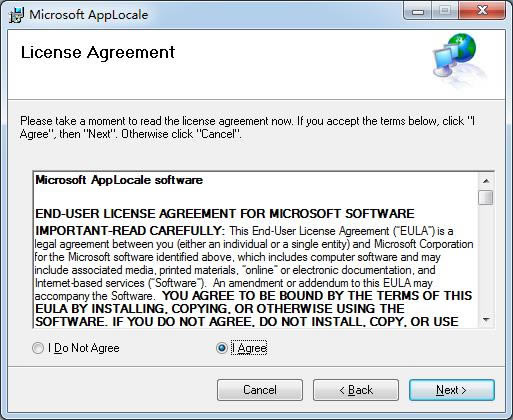Cancel the installation
Image resolution: width=513 pixels, height=420 pixels.
(260, 390)
